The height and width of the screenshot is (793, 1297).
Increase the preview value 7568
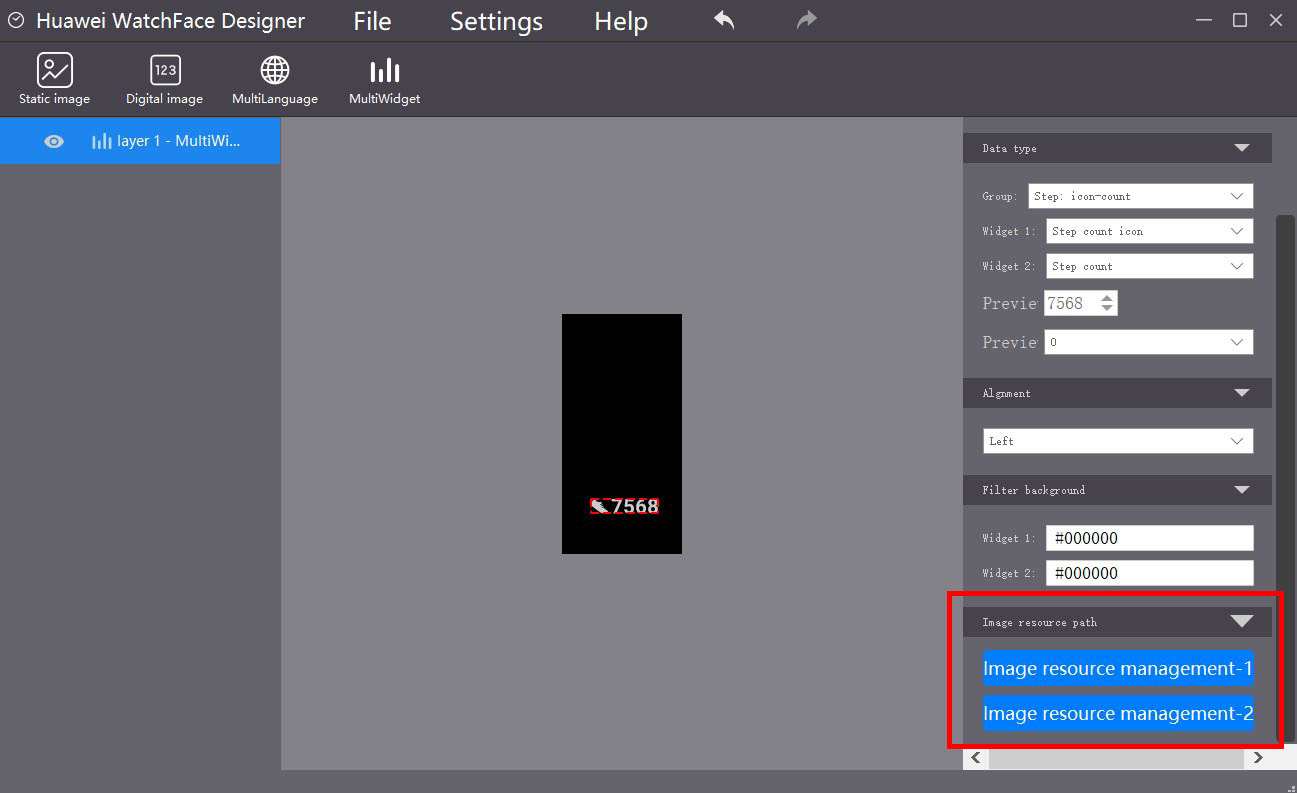point(1106,297)
